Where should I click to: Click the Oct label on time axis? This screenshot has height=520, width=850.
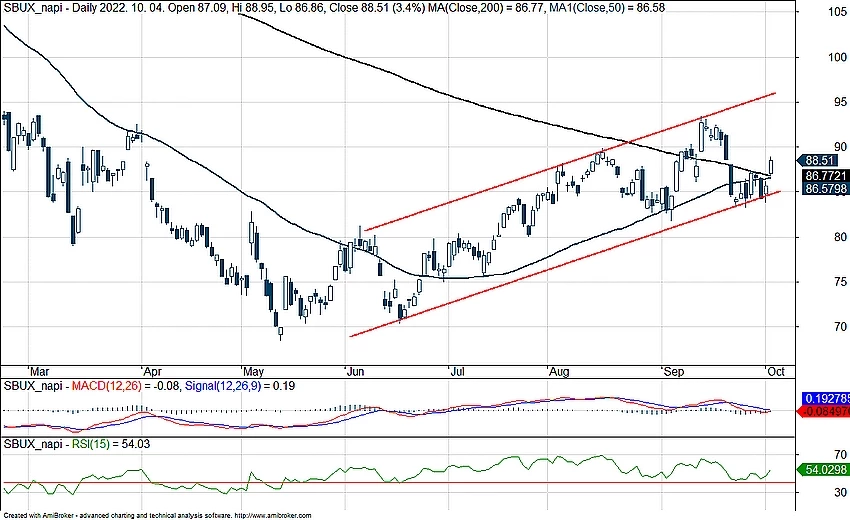pos(776,372)
